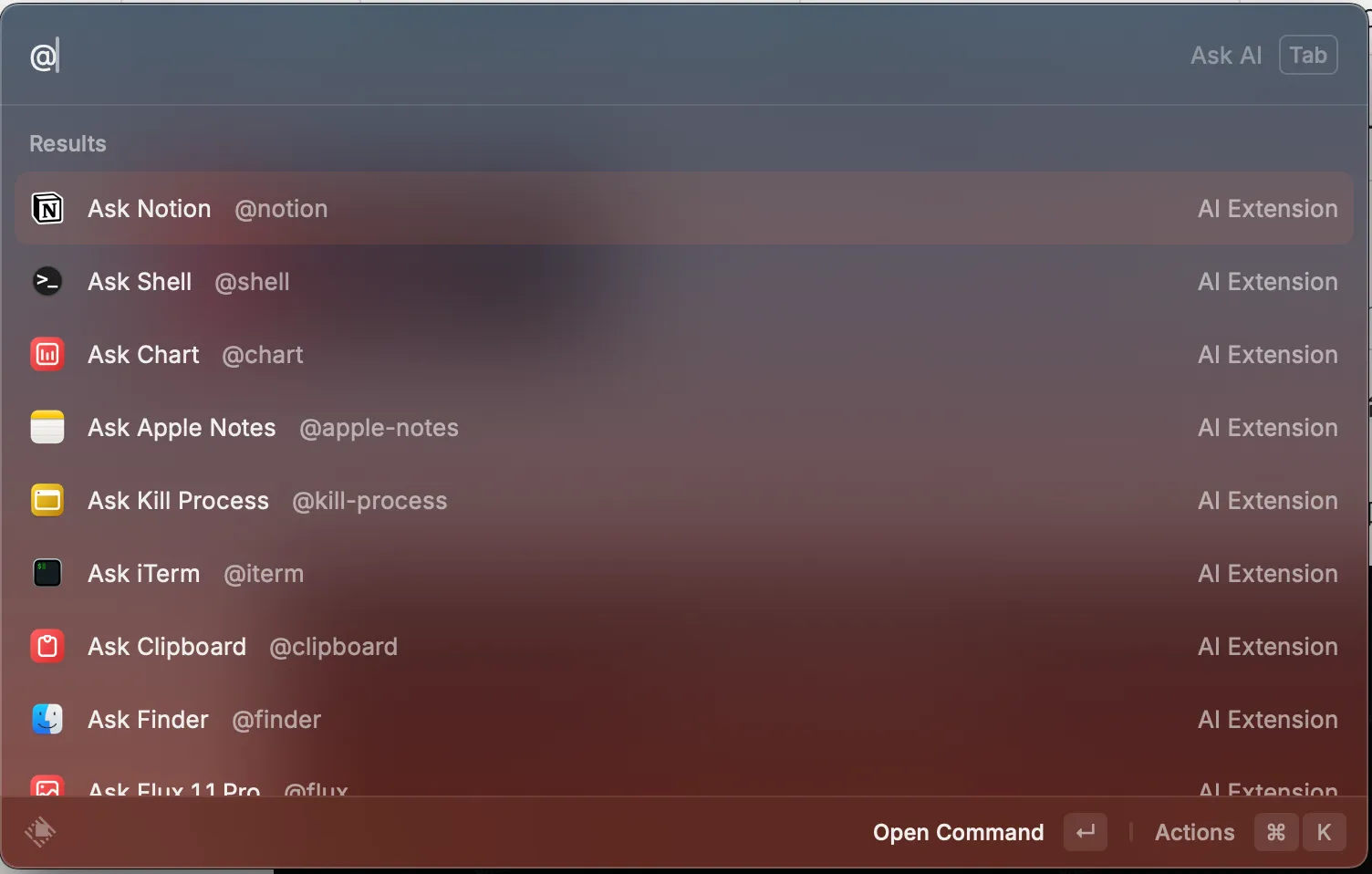Image resolution: width=1372 pixels, height=874 pixels.
Task: Click the red Chart icon
Action: [x=47, y=355]
